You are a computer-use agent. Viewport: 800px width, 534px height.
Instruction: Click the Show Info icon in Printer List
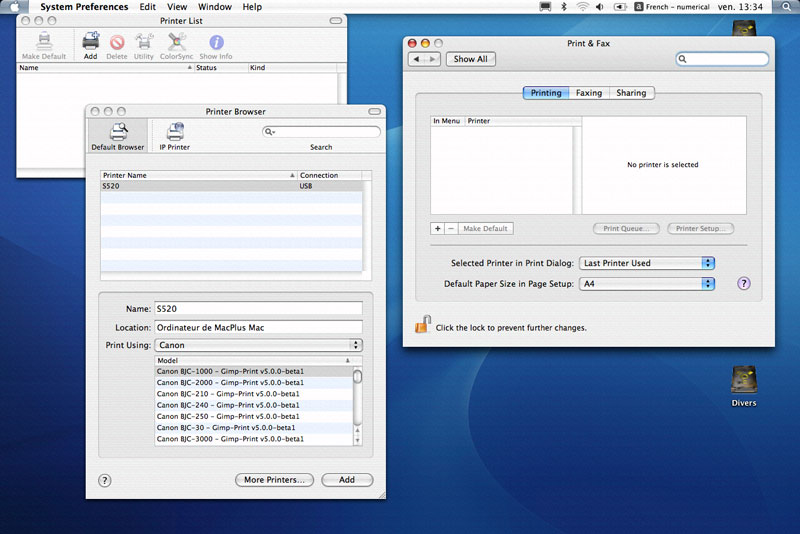[x=216, y=46]
